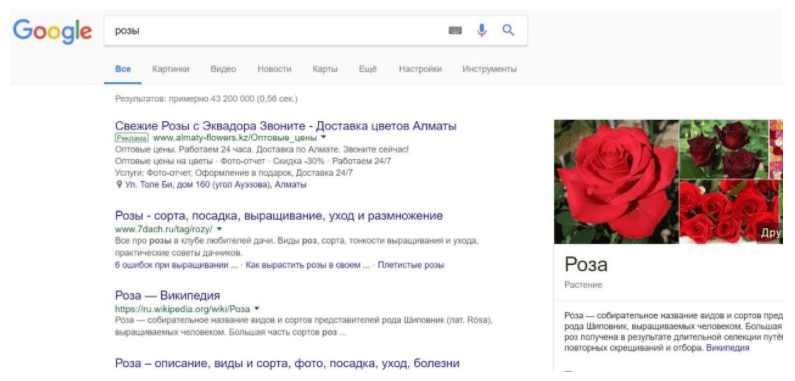Open the 6 ошибок при выращивании sitelink

(176, 265)
